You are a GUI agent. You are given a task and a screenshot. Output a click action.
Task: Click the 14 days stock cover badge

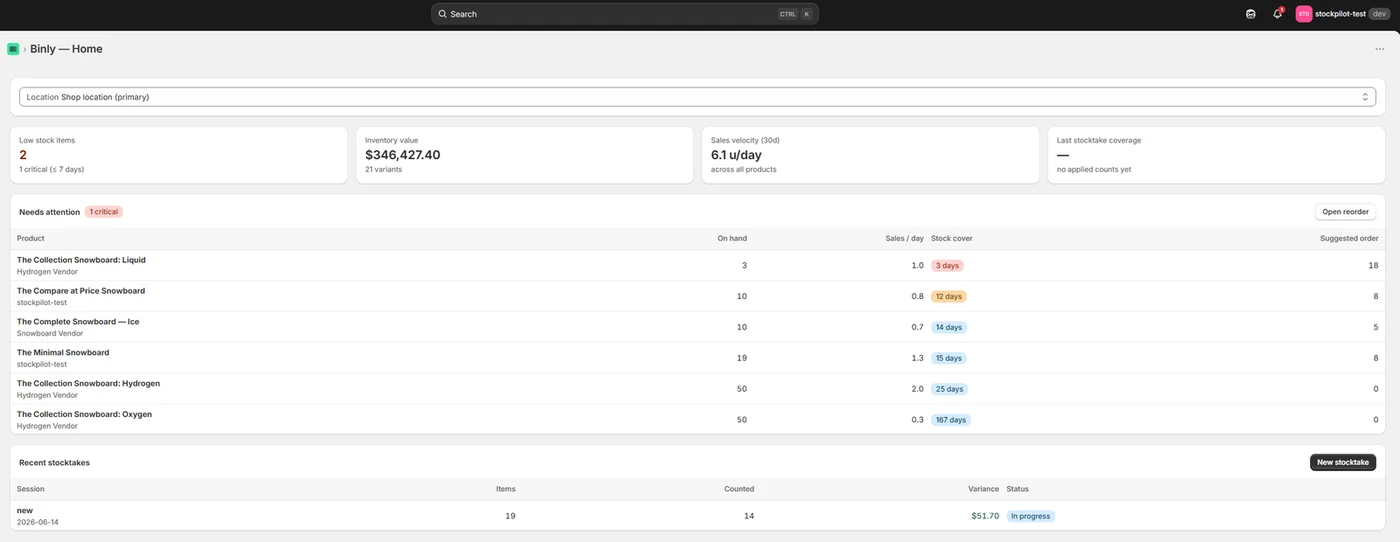pyautogui.click(x=949, y=328)
